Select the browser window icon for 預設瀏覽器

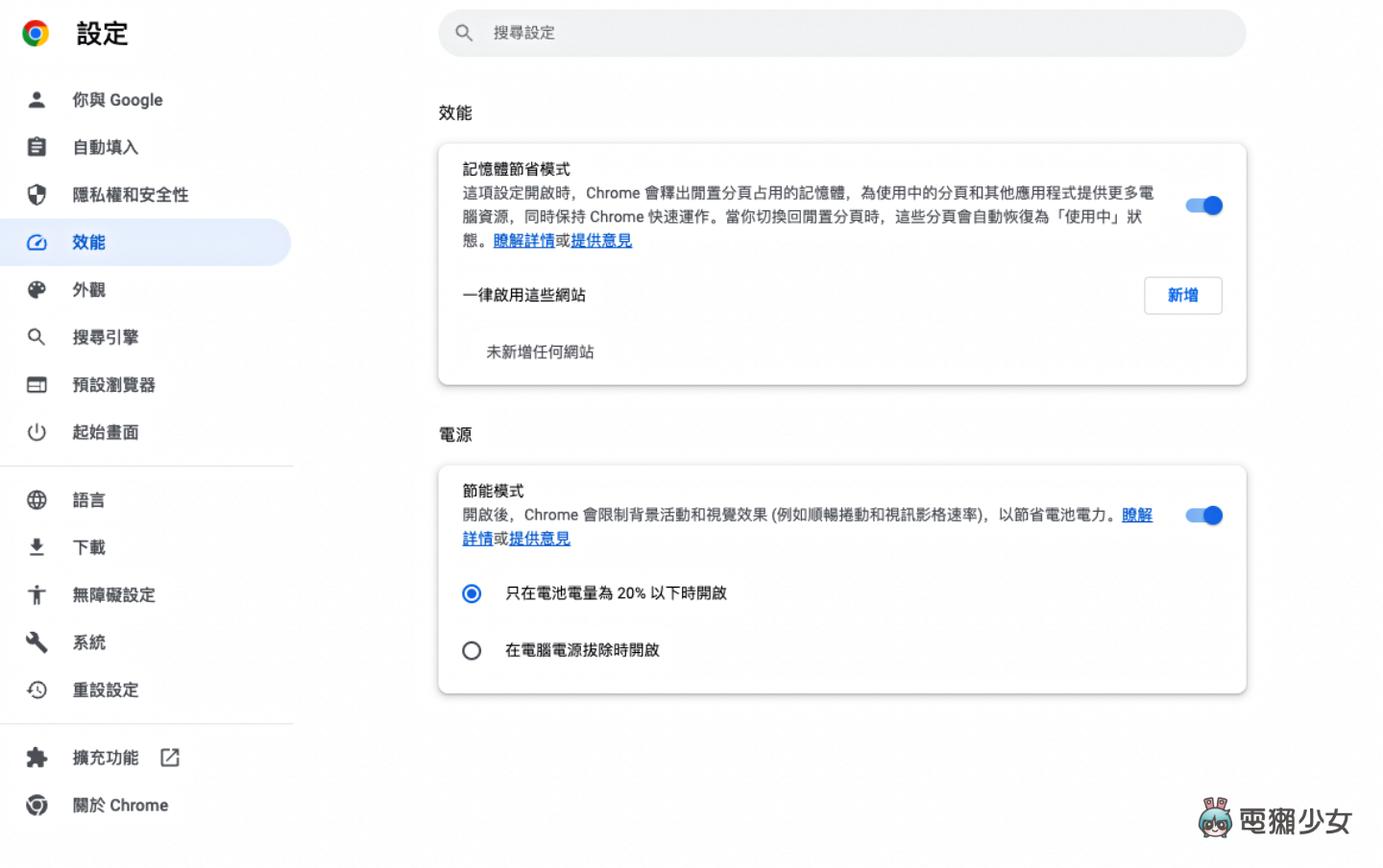point(36,384)
